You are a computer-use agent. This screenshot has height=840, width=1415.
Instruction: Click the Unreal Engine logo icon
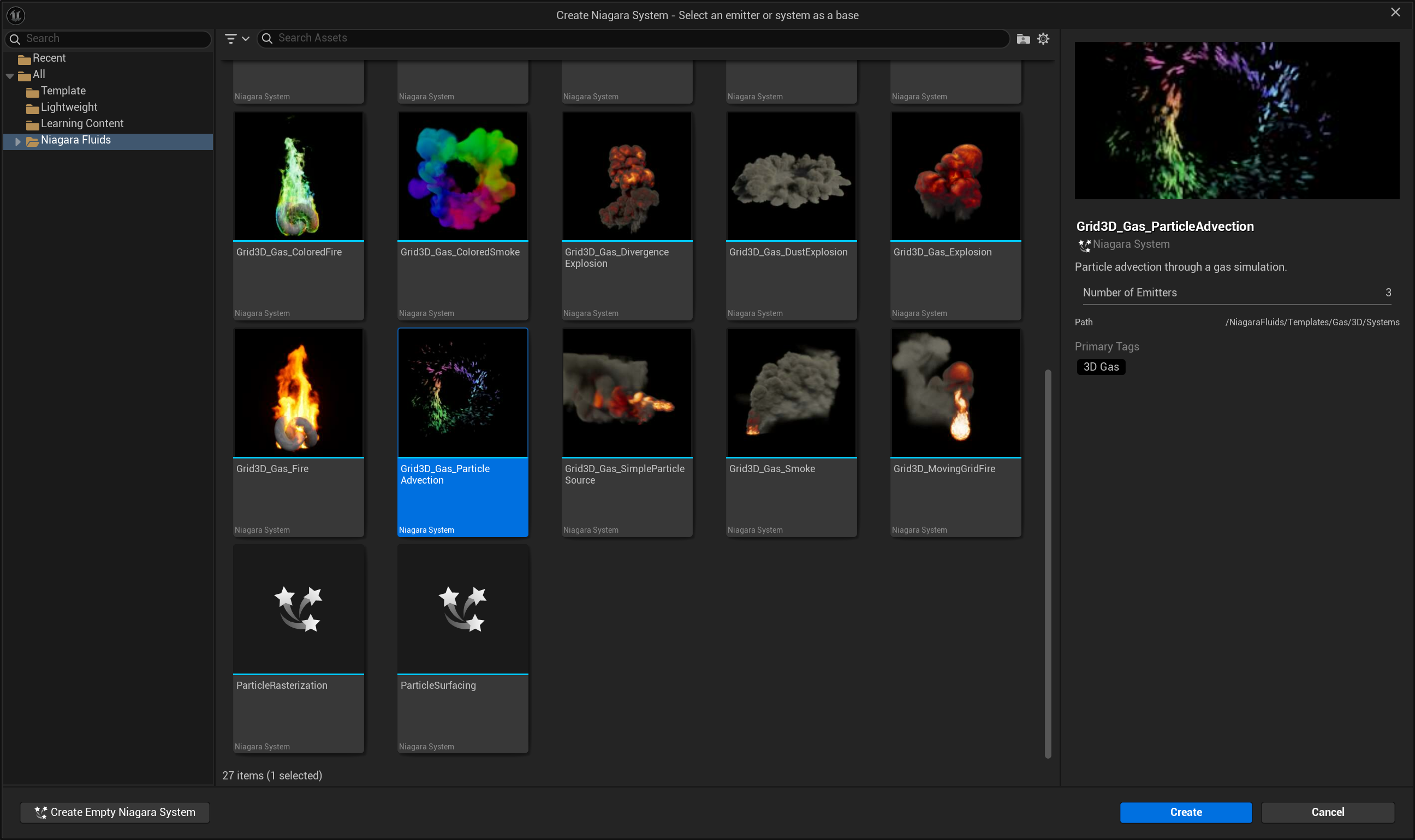tap(16, 15)
